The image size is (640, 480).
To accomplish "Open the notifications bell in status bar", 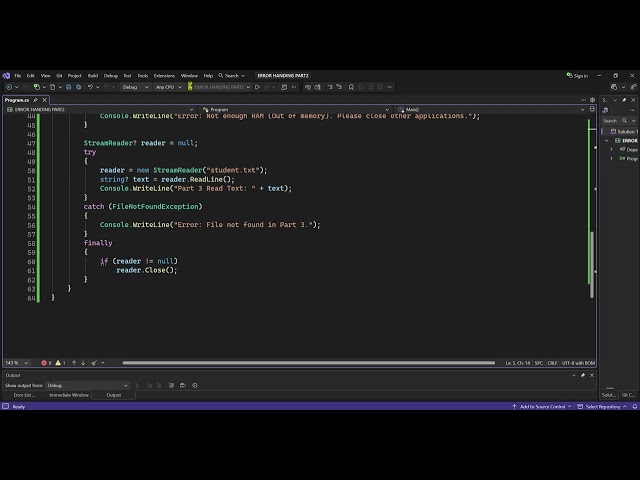I will pos(635,407).
